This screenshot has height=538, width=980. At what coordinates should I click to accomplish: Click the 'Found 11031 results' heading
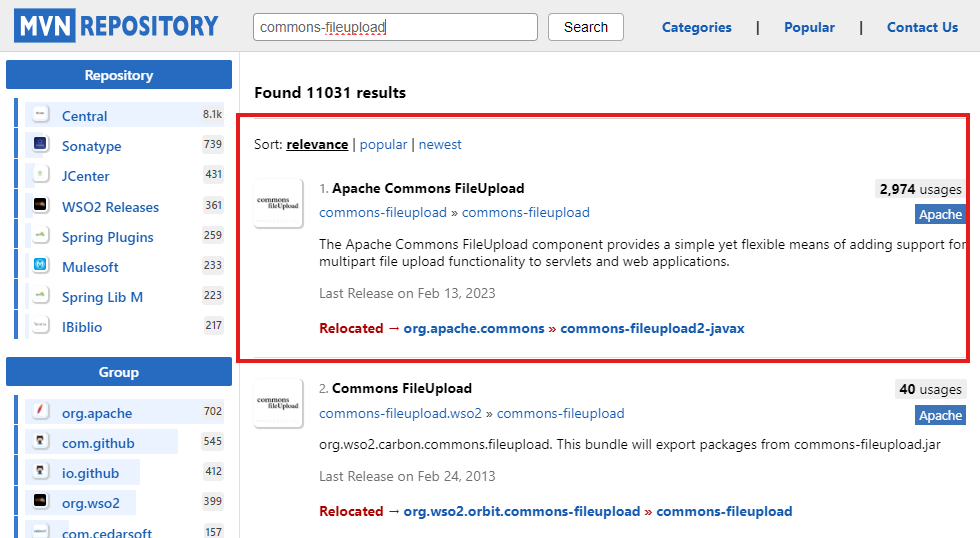pos(330,92)
